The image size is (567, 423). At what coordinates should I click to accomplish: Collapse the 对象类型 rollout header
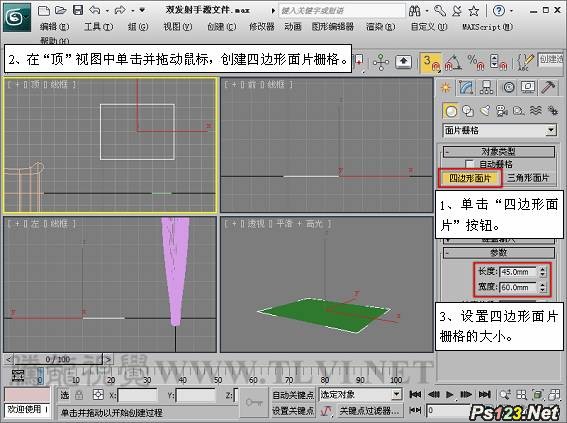[x=499, y=151]
